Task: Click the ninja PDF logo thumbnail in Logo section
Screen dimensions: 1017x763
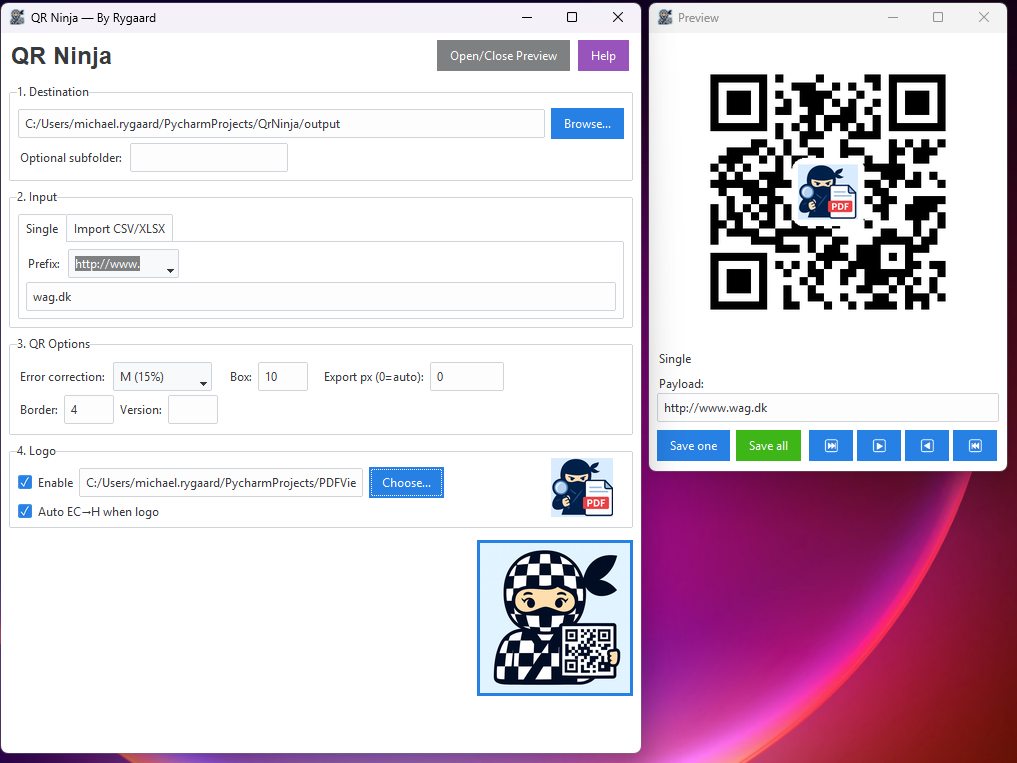Action: point(582,487)
